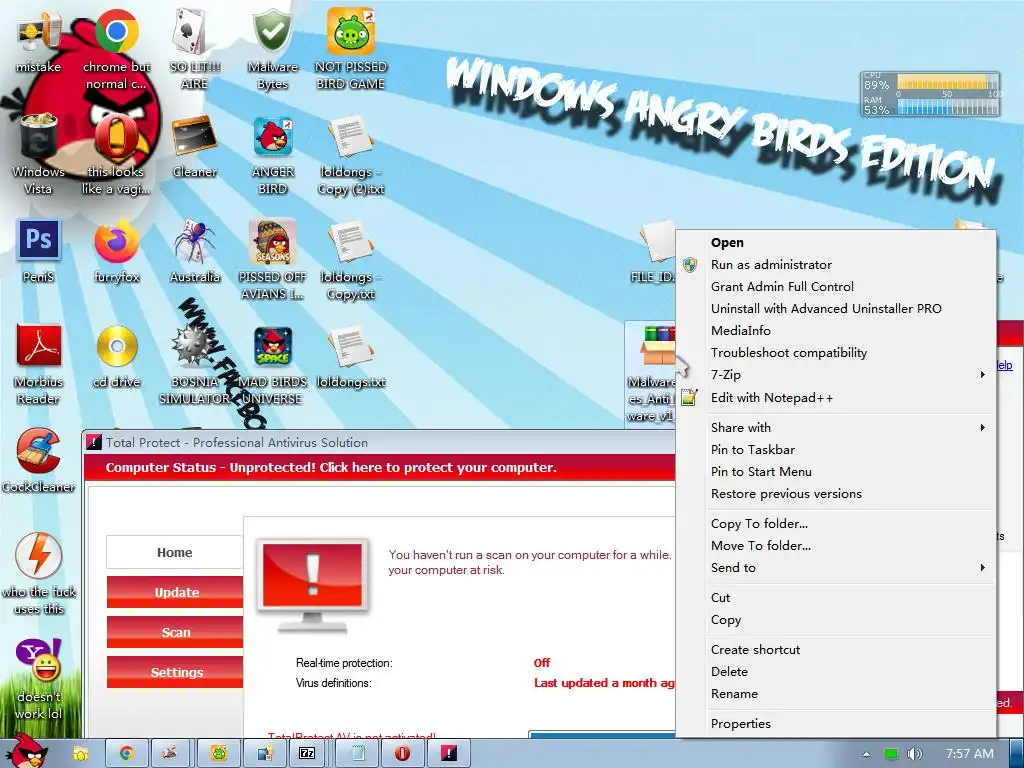Launch the 'Cleaner' desktop icon
Screen dimensions: 1024x768
pyautogui.click(x=195, y=146)
